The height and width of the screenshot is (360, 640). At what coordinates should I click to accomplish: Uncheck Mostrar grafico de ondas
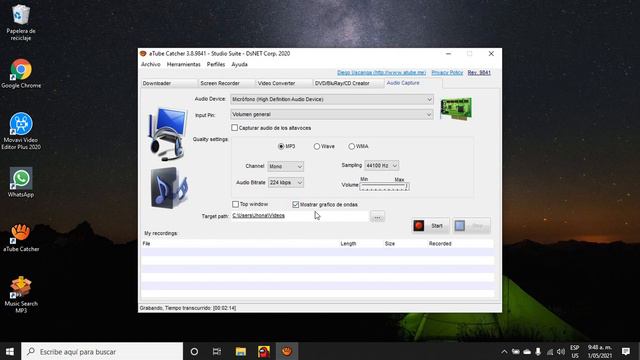(x=296, y=204)
